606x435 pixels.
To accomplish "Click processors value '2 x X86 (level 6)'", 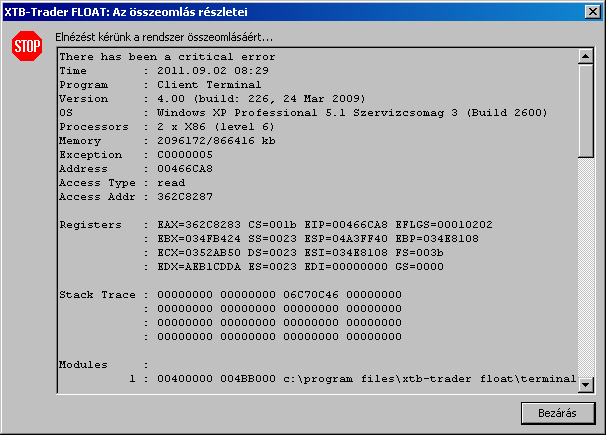I will [x=216, y=126].
